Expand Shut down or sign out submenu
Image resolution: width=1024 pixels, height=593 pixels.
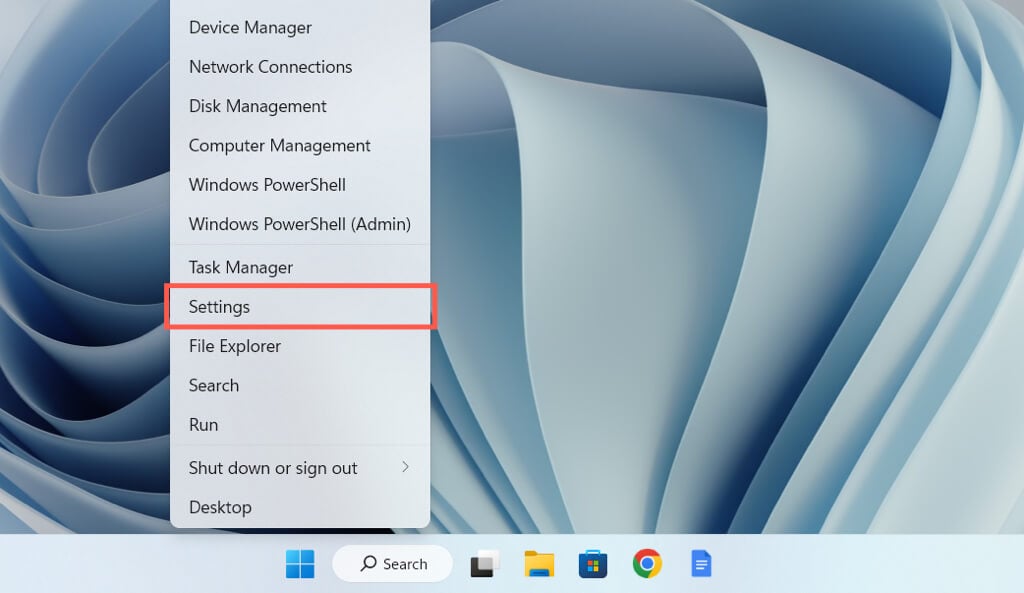point(300,468)
